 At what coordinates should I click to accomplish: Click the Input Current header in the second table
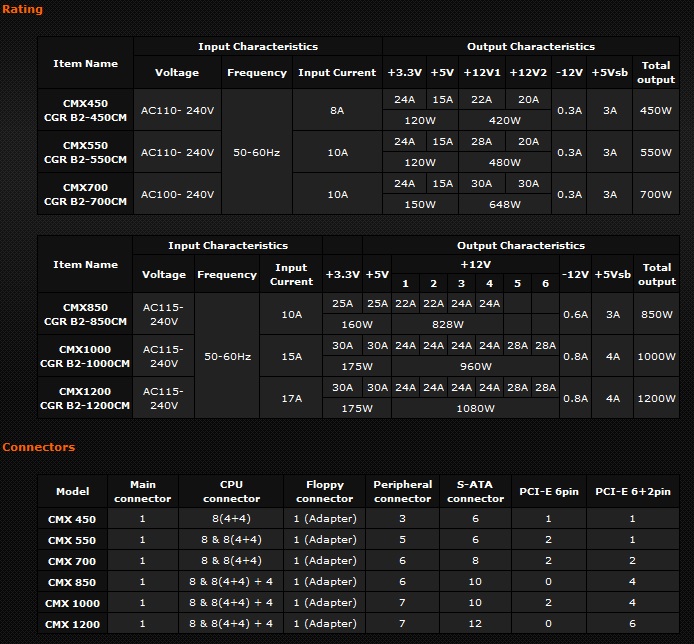291,274
